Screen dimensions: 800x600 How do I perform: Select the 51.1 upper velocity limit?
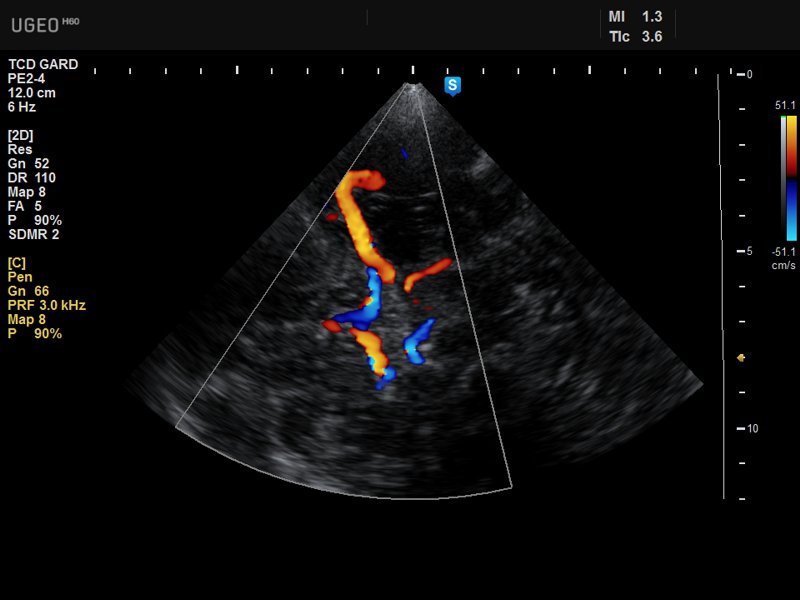[x=785, y=105]
